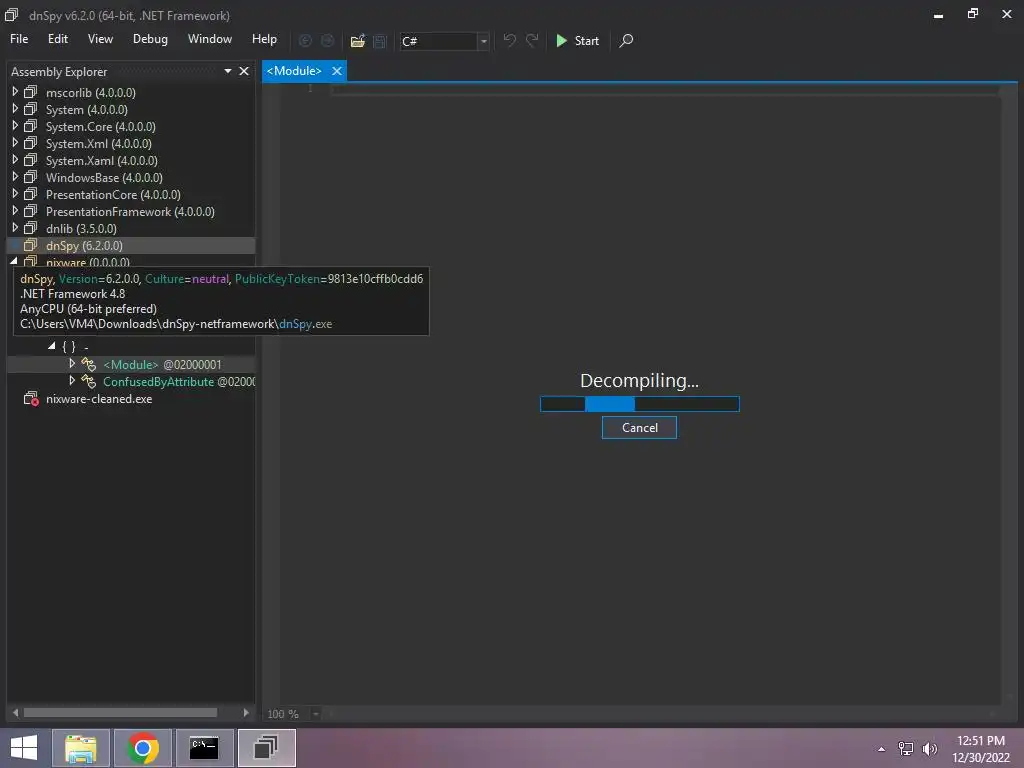Expand the mscorlib assembly node

point(15,92)
